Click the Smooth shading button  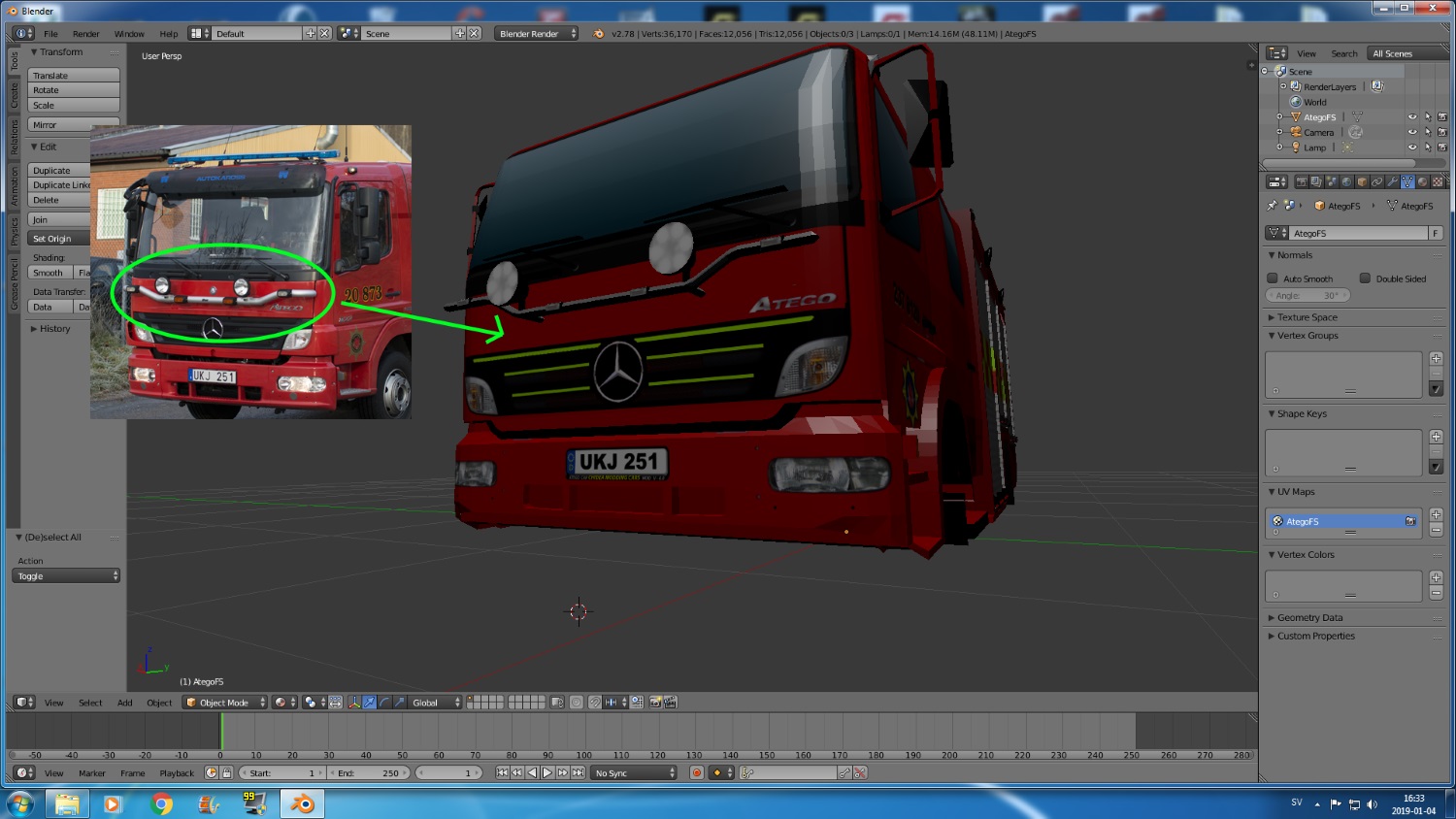51,273
